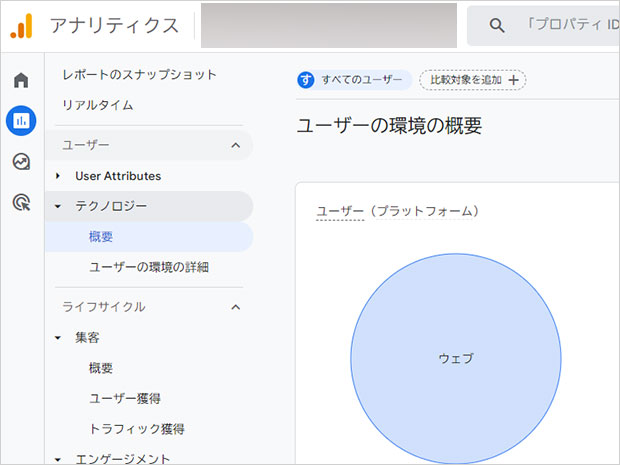Image resolution: width=620 pixels, height=465 pixels.
Task: Click the plus icon on 比較対象を追加
Action: [514, 80]
